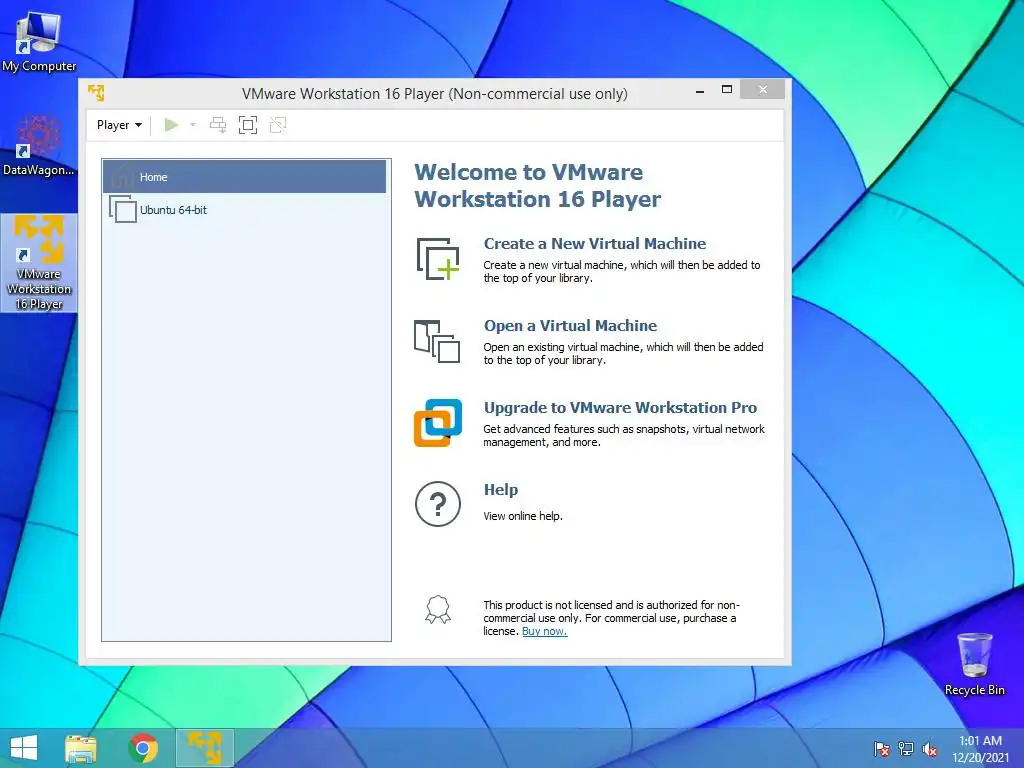Viewport: 1024px width, 768px height.
Task: Click the 'View online help.' text
Action: coord(522,516)
